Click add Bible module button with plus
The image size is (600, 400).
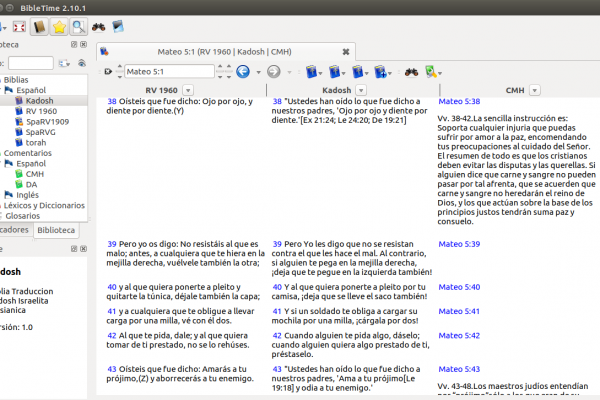[x=383, y=72]
